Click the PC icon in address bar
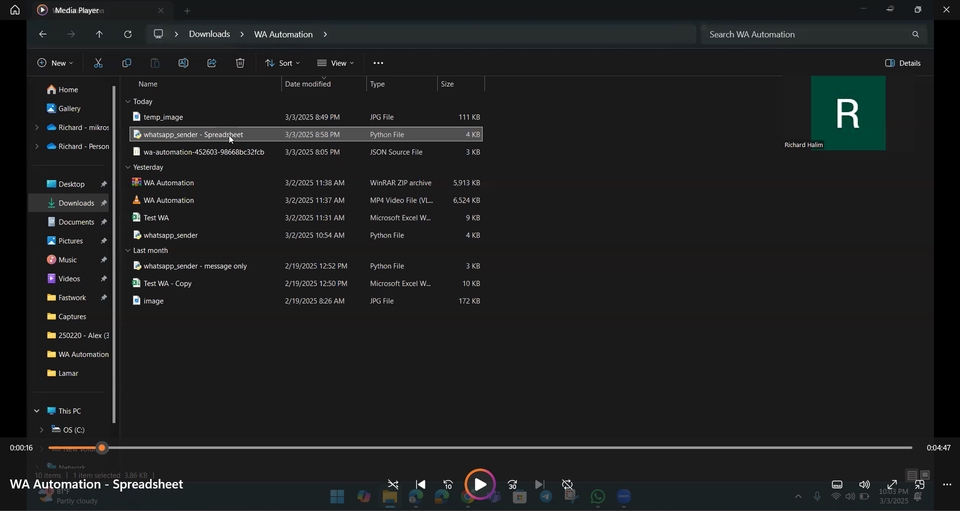 click(x=159, y=34)
